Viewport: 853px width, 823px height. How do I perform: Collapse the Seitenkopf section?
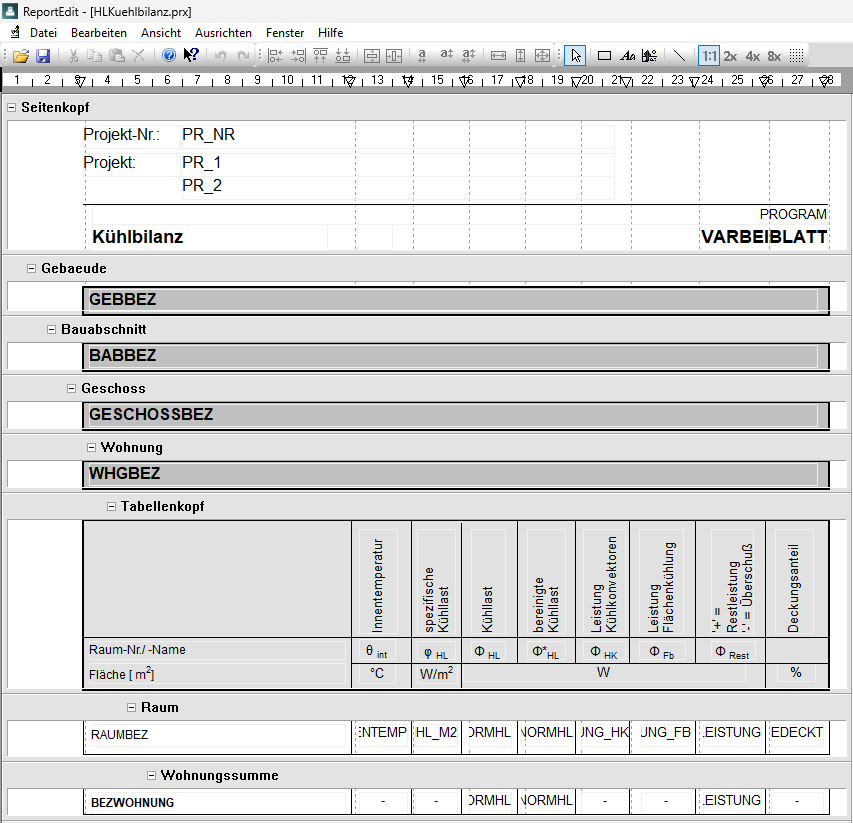click(11, 108)
